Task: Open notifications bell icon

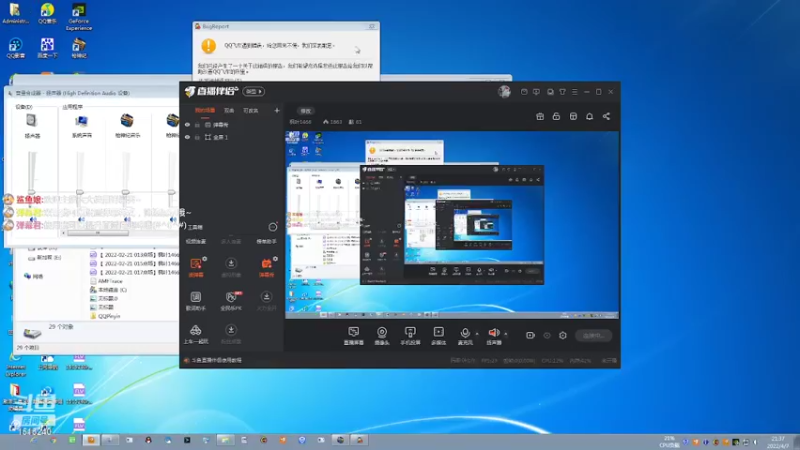Action: click(589, 116)
